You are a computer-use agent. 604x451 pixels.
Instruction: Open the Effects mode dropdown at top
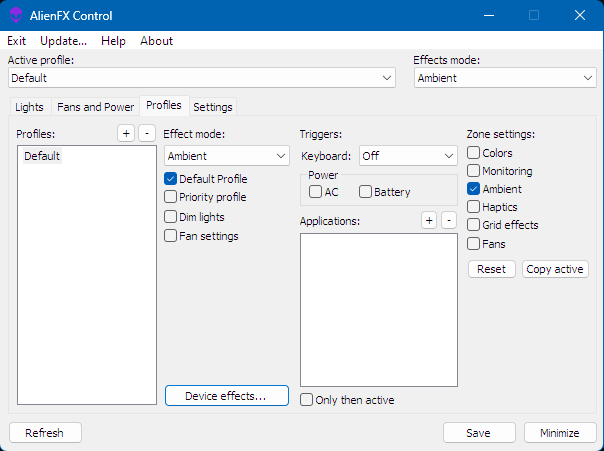(505, 78)
